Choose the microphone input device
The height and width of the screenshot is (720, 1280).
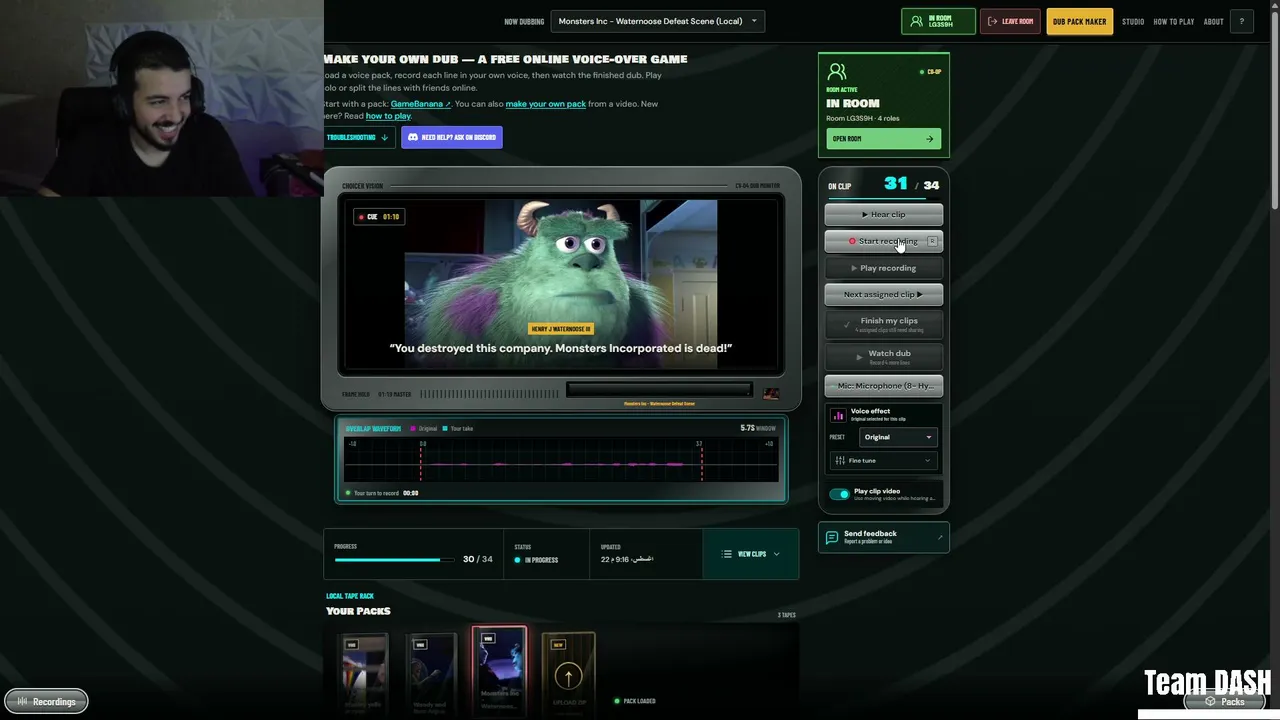(884, 386)
